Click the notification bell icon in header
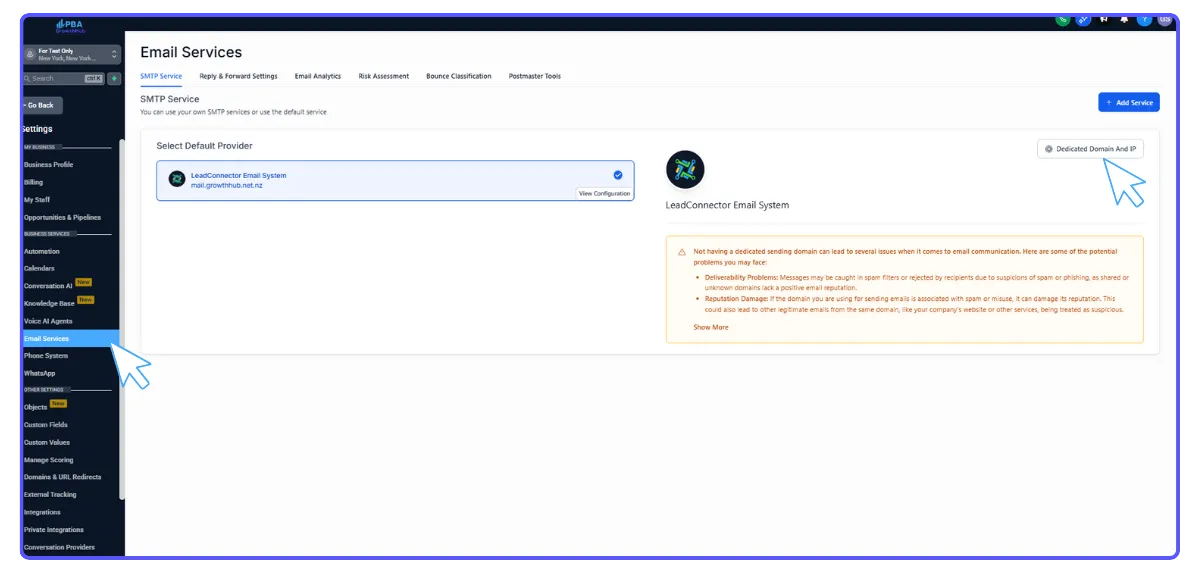Image resolution: width=1200 pixels, height=578 pixels. (x=1124, y=20)
